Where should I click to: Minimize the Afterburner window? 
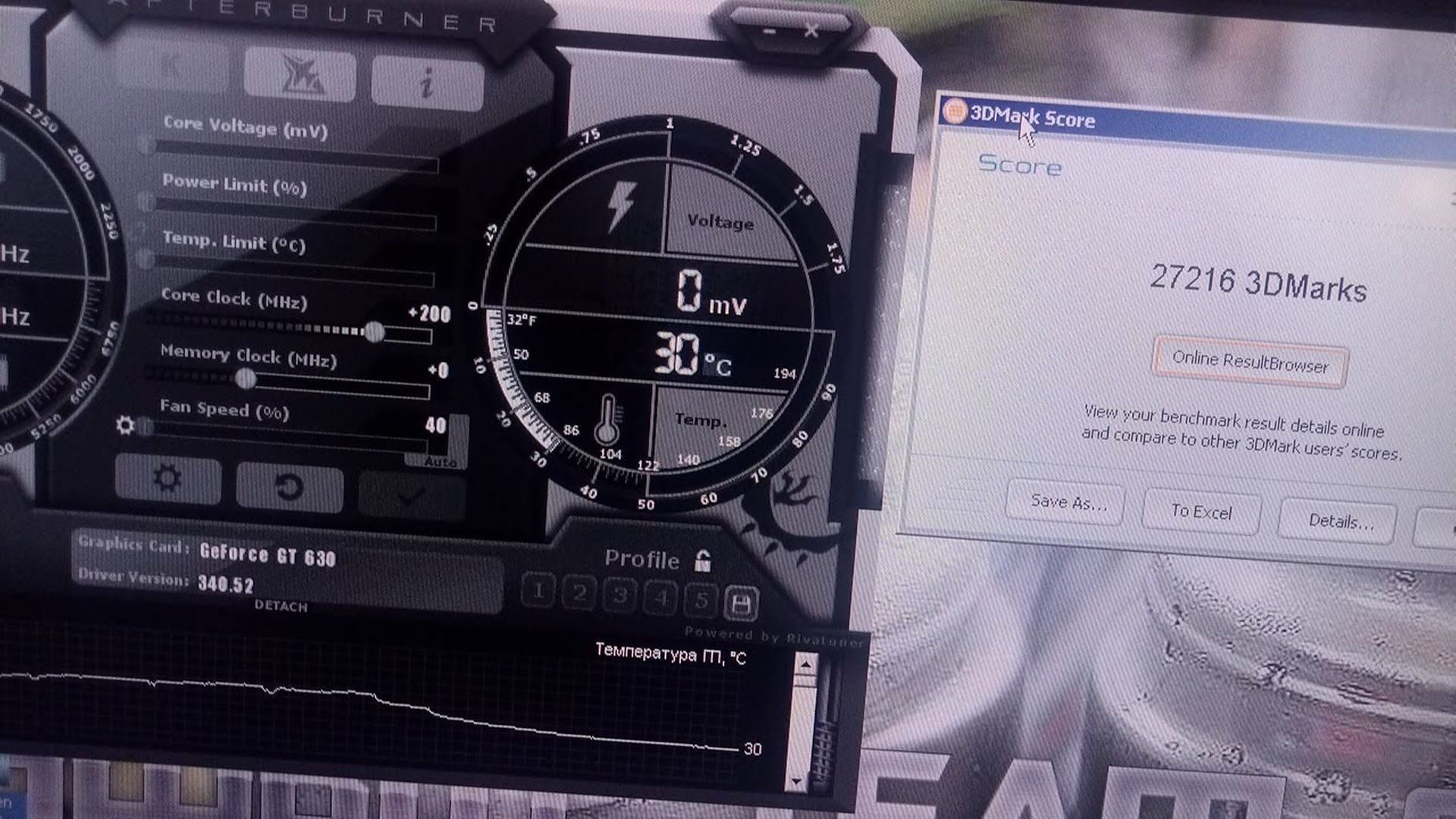769,31
